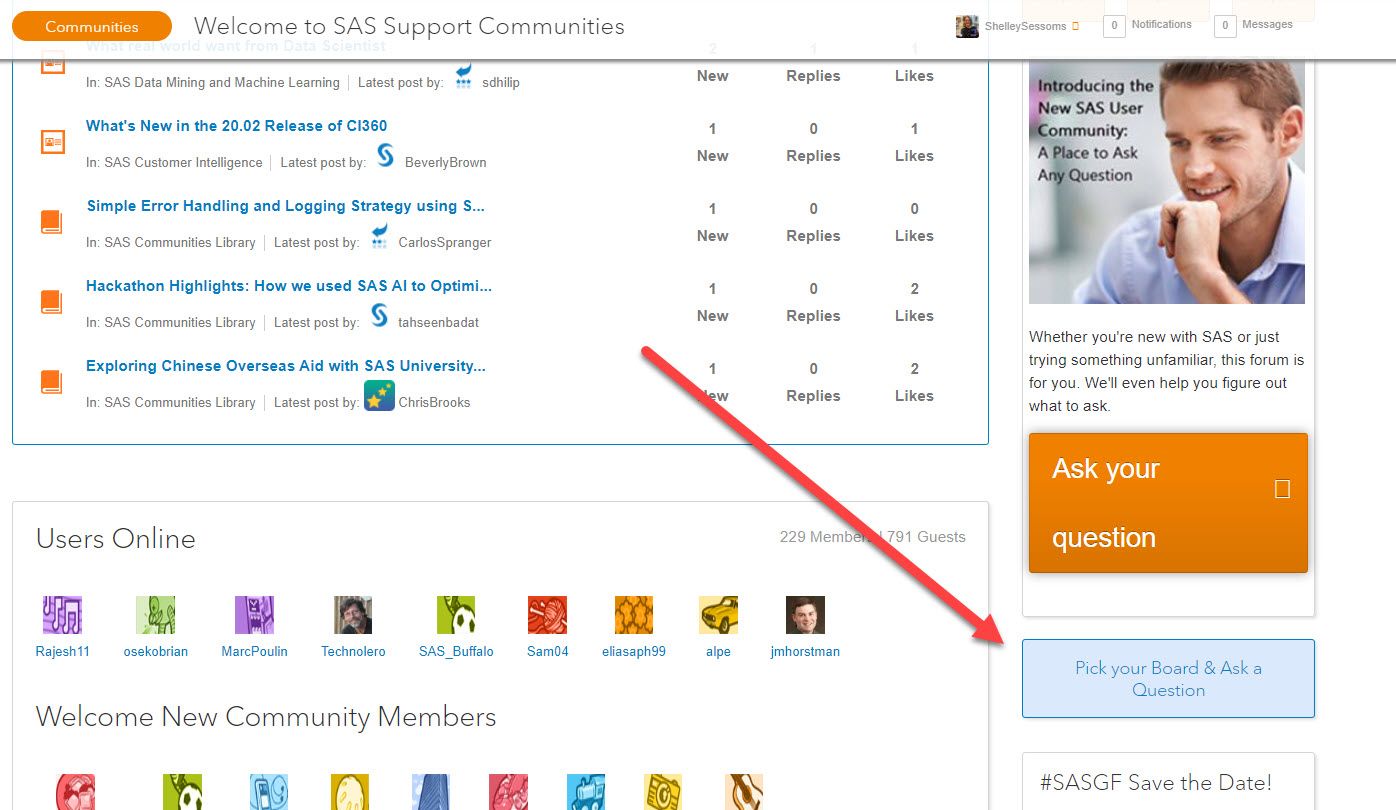This screenshot has height=810, width=1396.
Task: Select jmhorstman's avatar
Action: tap(805, 614)
